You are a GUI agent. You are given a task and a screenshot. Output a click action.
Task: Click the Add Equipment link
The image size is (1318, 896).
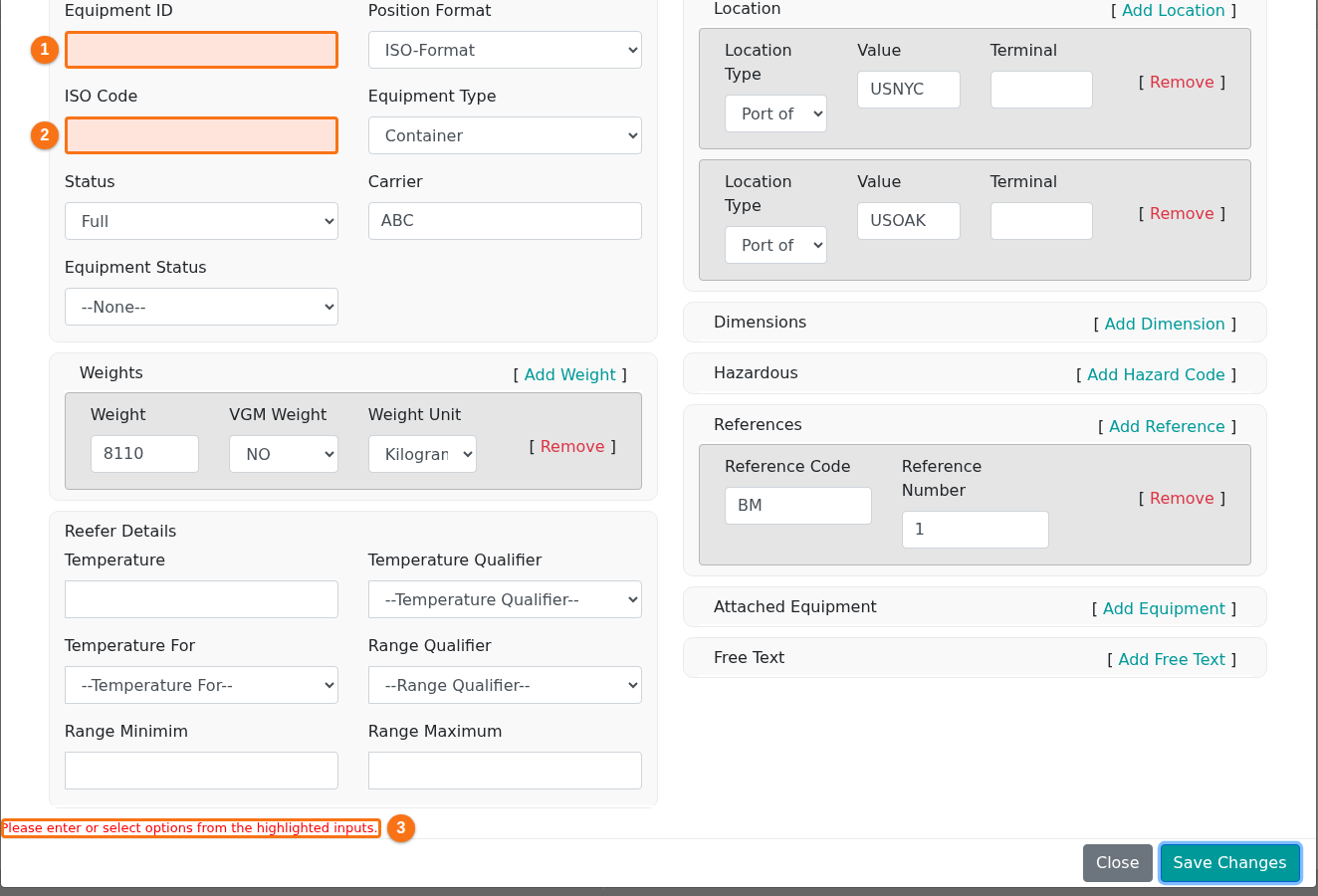coord(1164,608)
